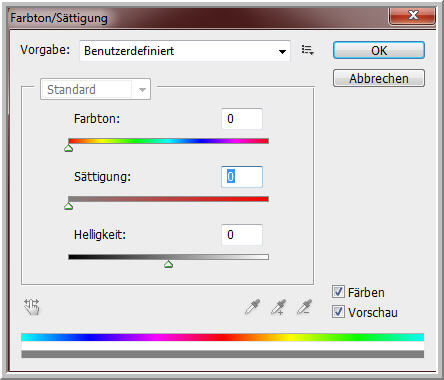This screenshot has width=444, height=380.
Task: Pick the plain eyedropper tool
Action: coord(253,307)
